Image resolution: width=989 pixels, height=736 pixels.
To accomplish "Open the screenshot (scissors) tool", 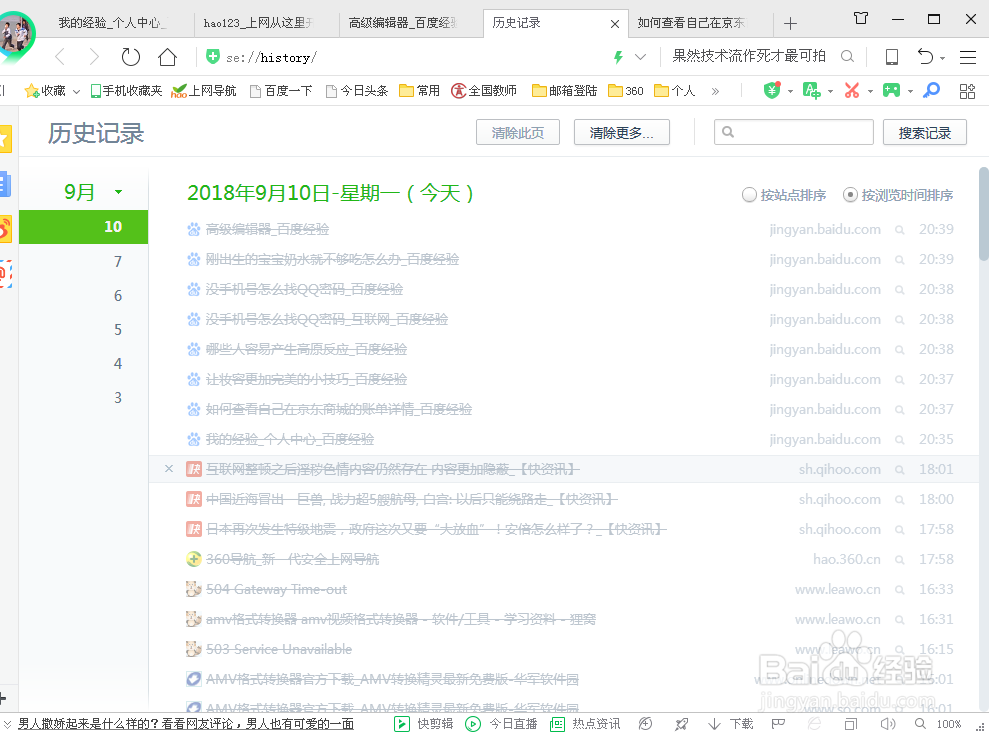I will click(x=853, y=90).
